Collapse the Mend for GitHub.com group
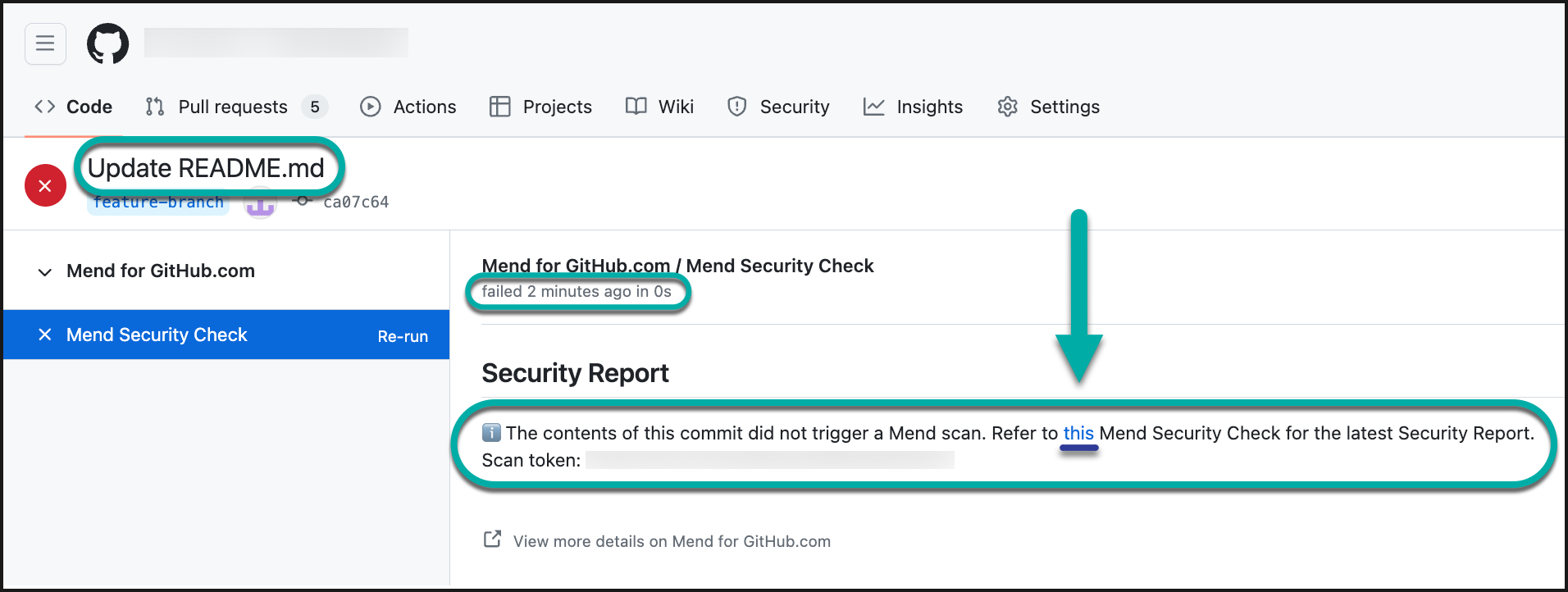 [x=45, y=271]
